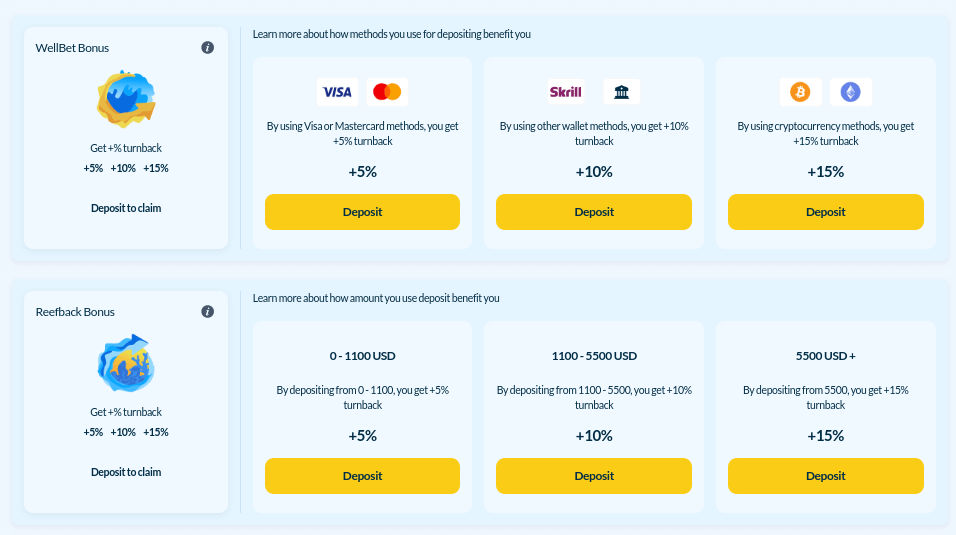Click the WellBet Bonus title
Image resolution: width=956 pixels, height=535 pixels.
pos(72,47)
